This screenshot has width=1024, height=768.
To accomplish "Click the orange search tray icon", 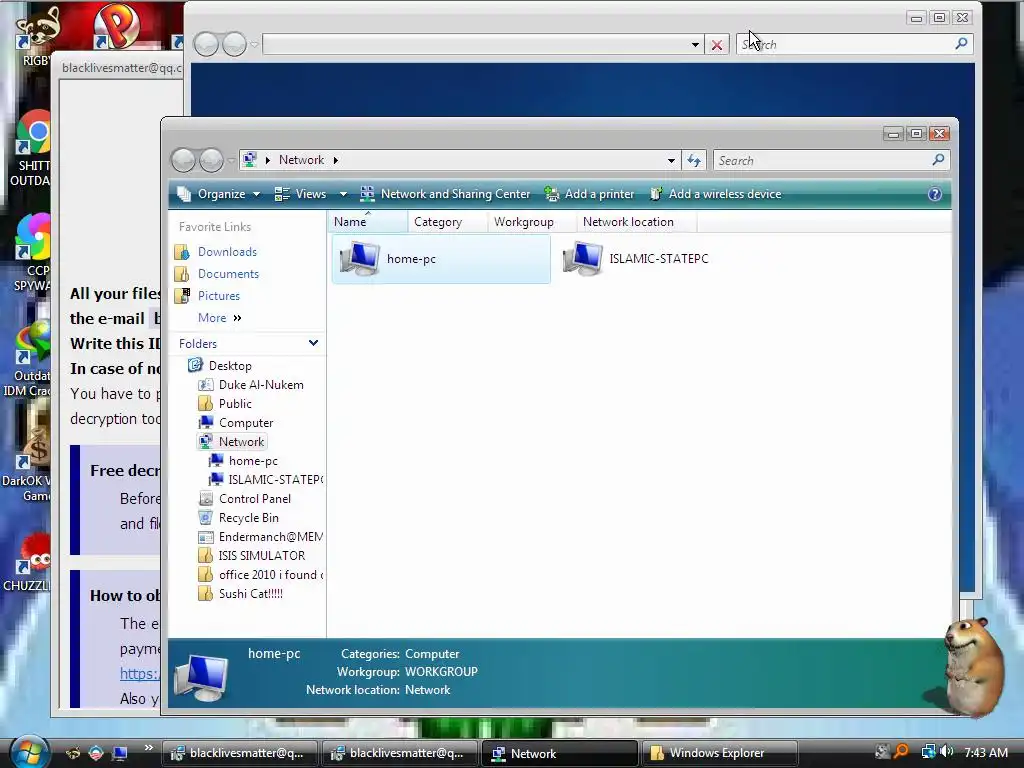I will [x=902, y=752].
